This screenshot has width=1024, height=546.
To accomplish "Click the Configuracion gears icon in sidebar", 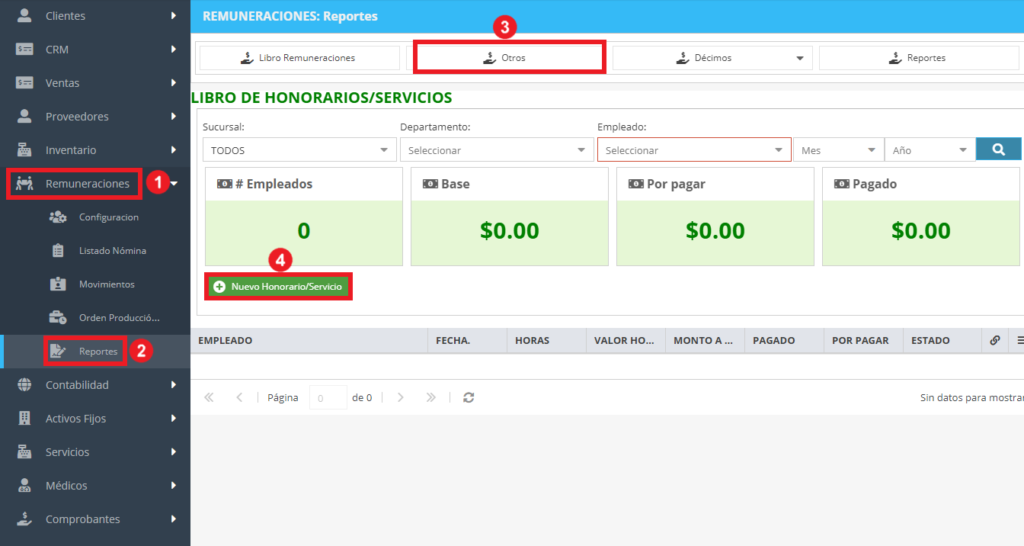I will click(x=58, y=217).
